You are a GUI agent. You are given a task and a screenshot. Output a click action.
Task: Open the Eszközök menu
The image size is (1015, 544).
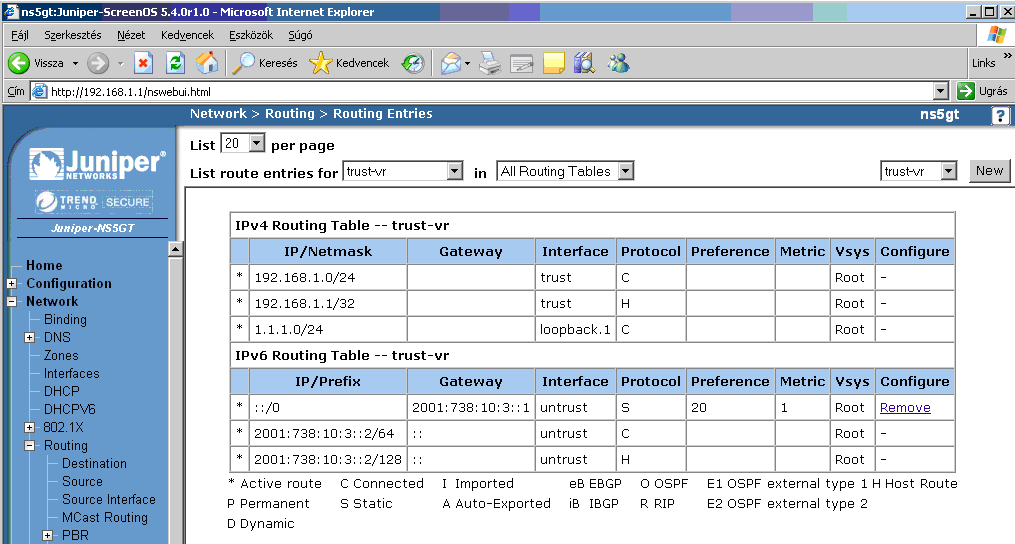(x=250, y=35)
